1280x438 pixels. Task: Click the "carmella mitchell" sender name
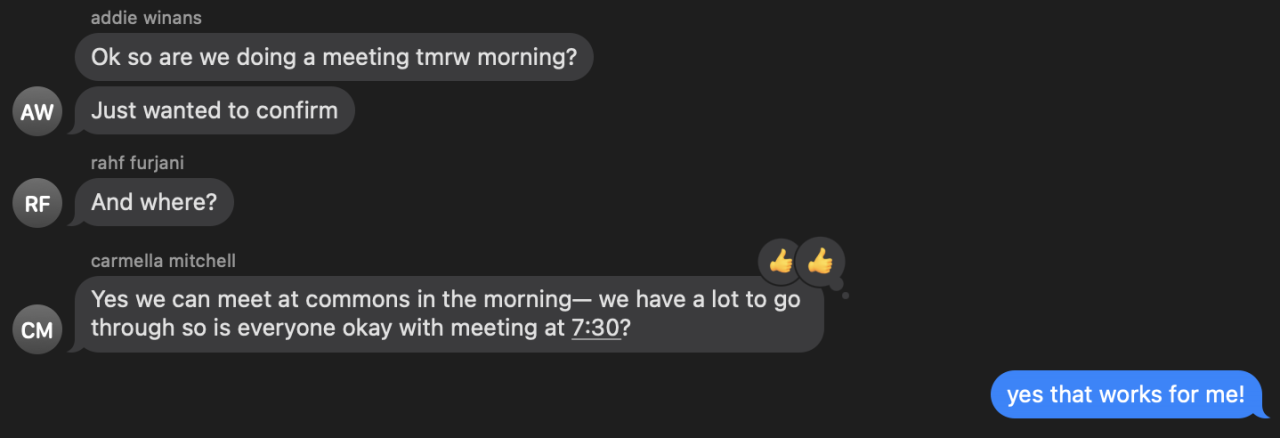[163, 261]
